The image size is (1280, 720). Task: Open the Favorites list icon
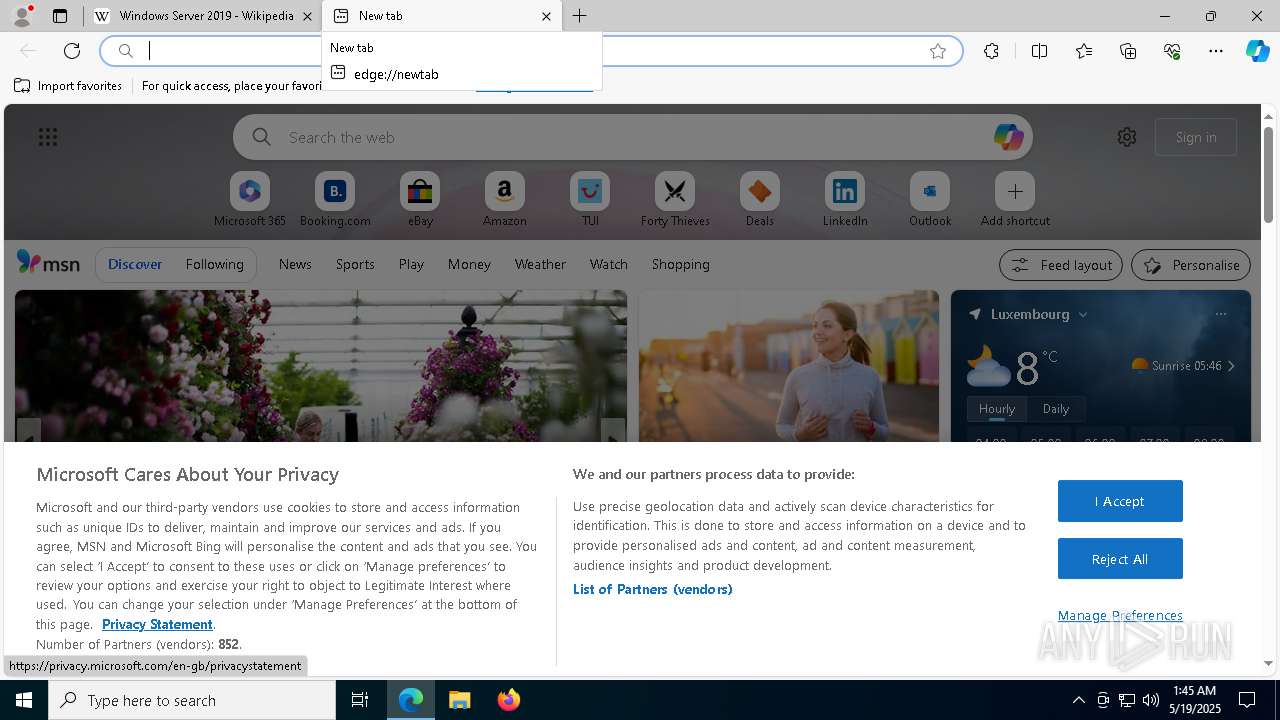click(1084, 51)
